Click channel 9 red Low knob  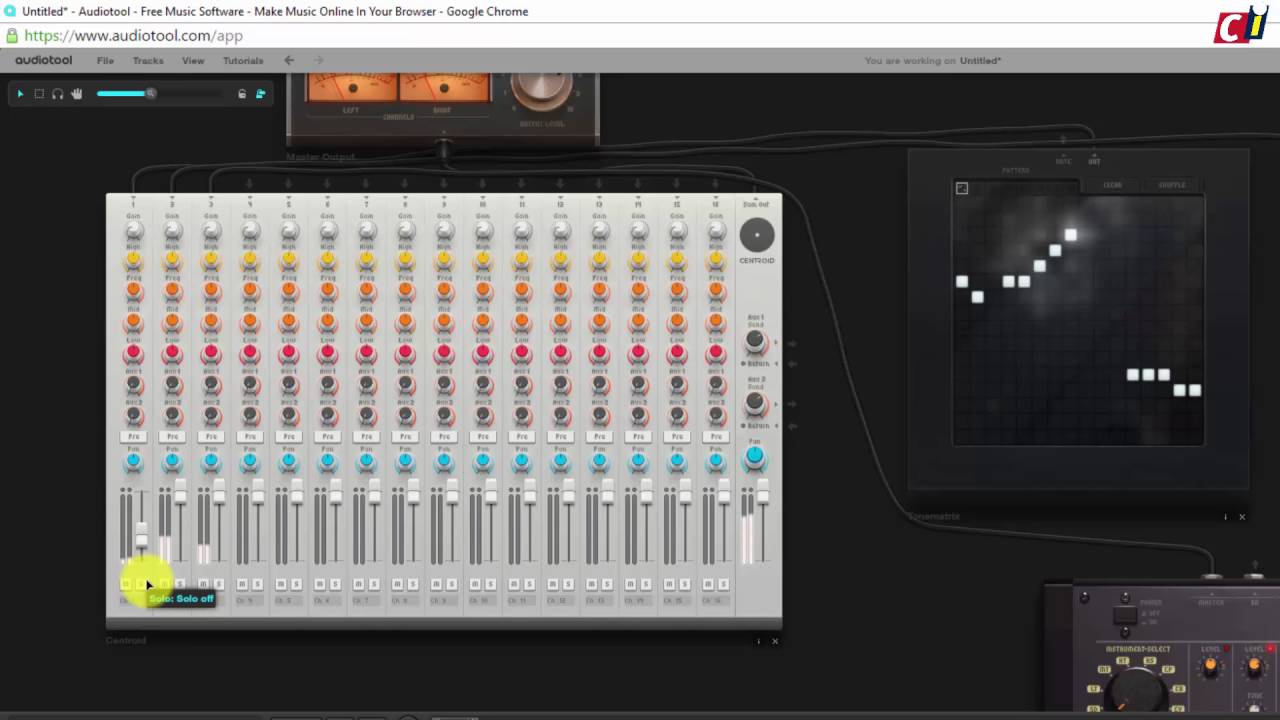[x=444, y=353]
